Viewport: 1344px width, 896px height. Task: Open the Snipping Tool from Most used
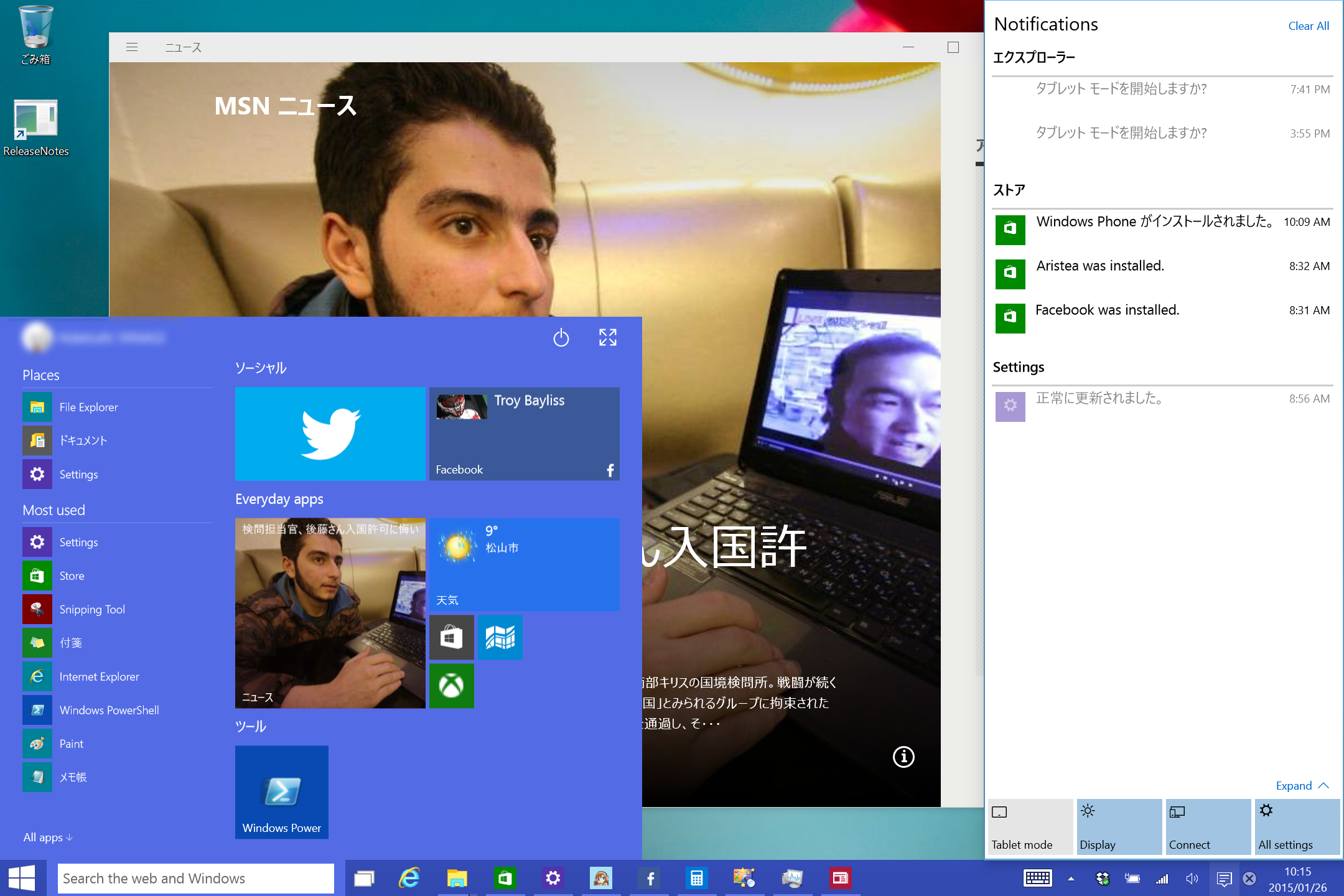click(x=92, y=609)
